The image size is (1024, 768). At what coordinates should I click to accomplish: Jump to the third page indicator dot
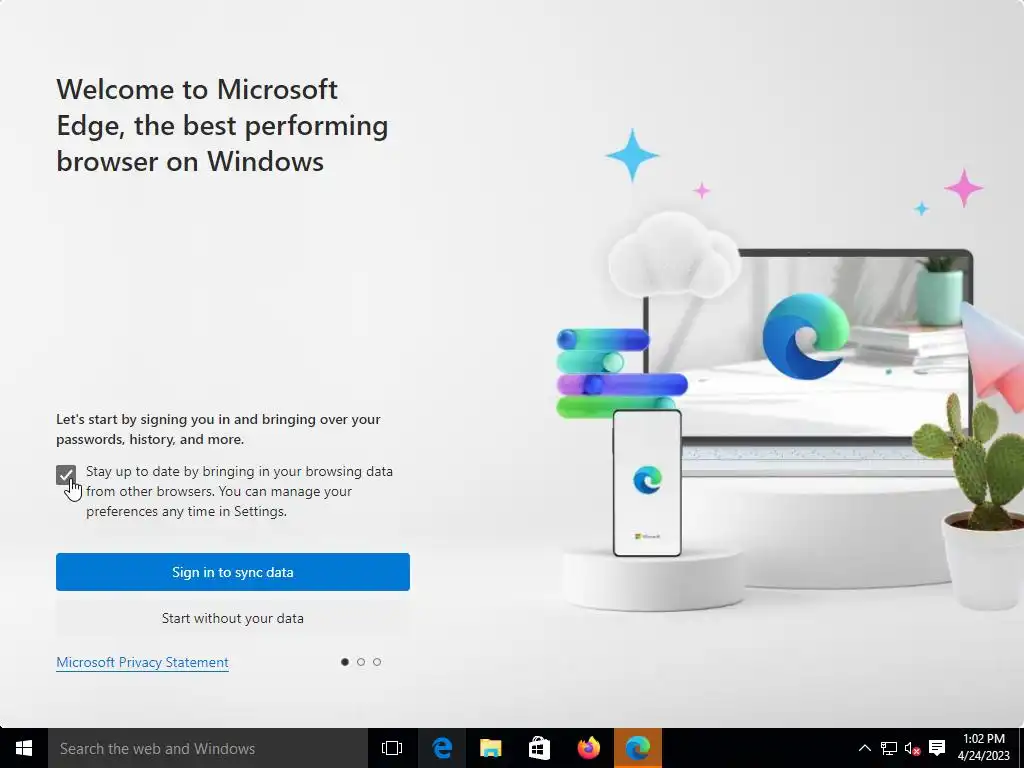pos(377,662)
